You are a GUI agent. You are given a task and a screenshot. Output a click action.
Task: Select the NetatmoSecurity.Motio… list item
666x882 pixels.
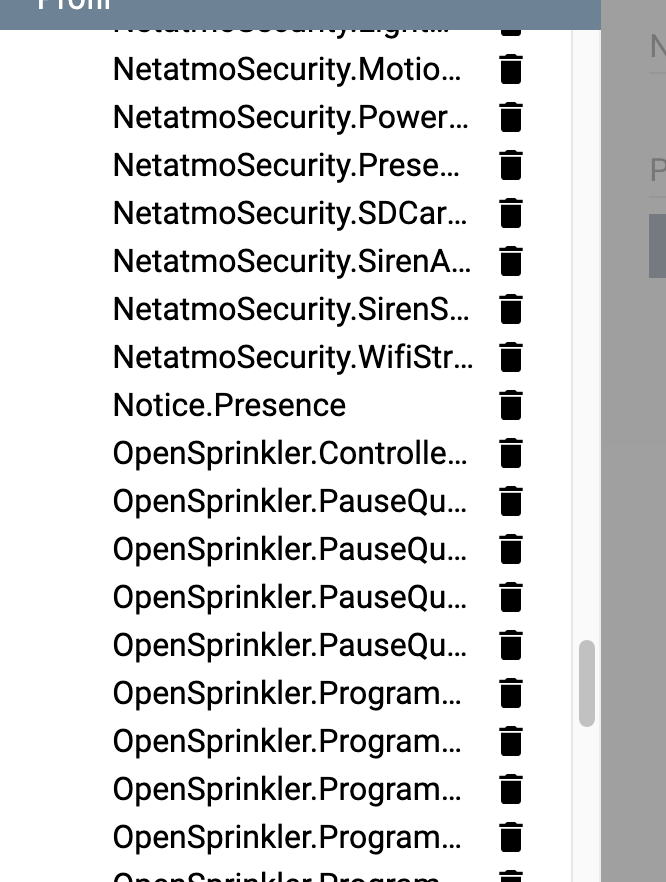point(288,69)
